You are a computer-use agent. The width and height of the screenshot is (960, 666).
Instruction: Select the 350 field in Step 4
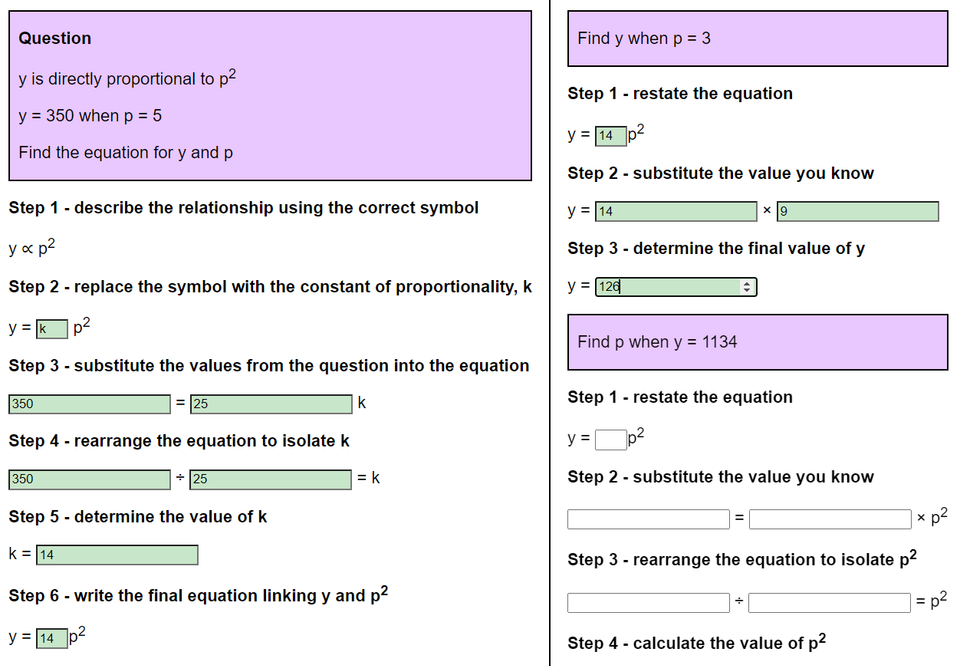(x=88, y=479)
